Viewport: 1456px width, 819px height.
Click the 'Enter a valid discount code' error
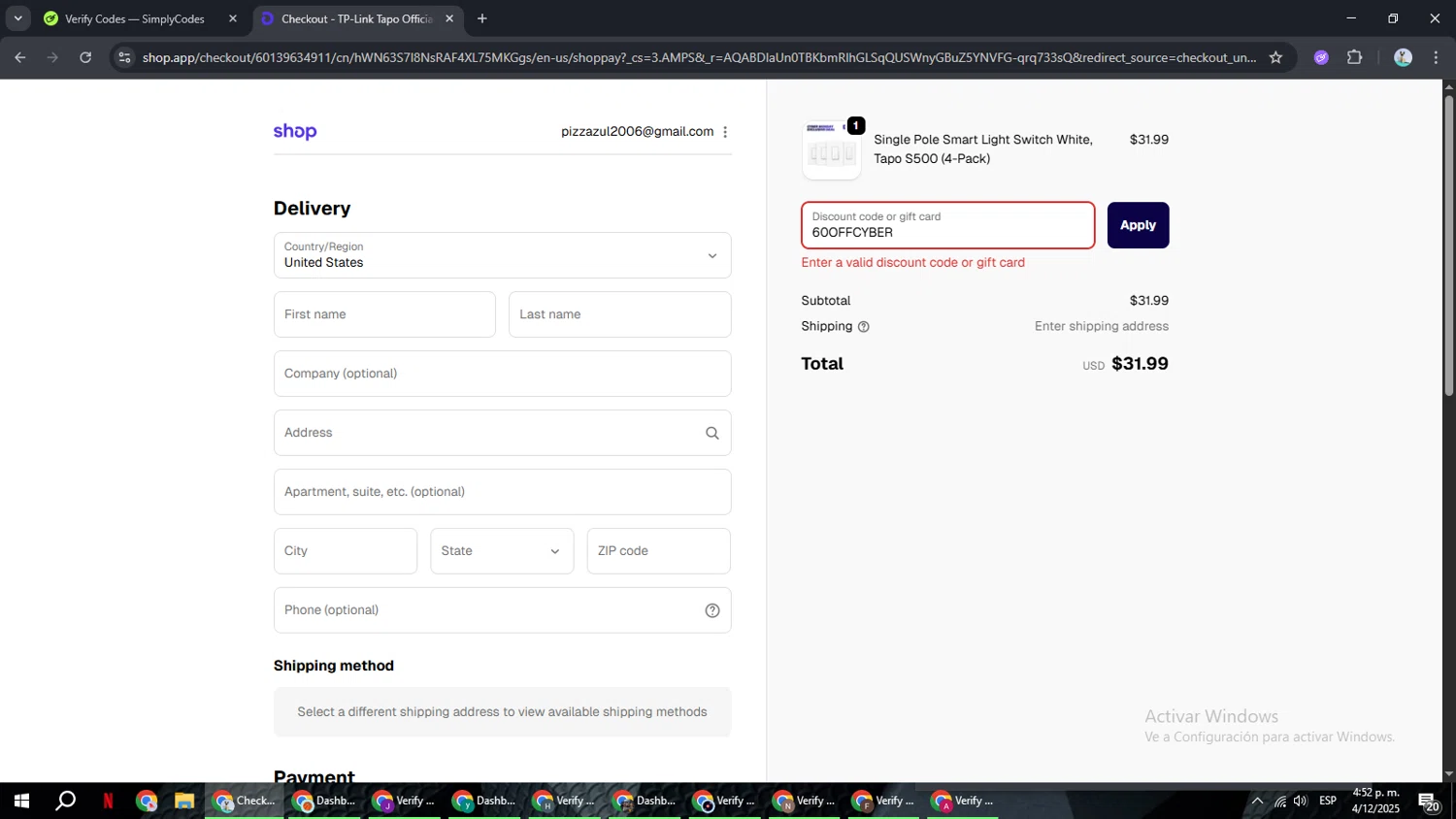913,263
